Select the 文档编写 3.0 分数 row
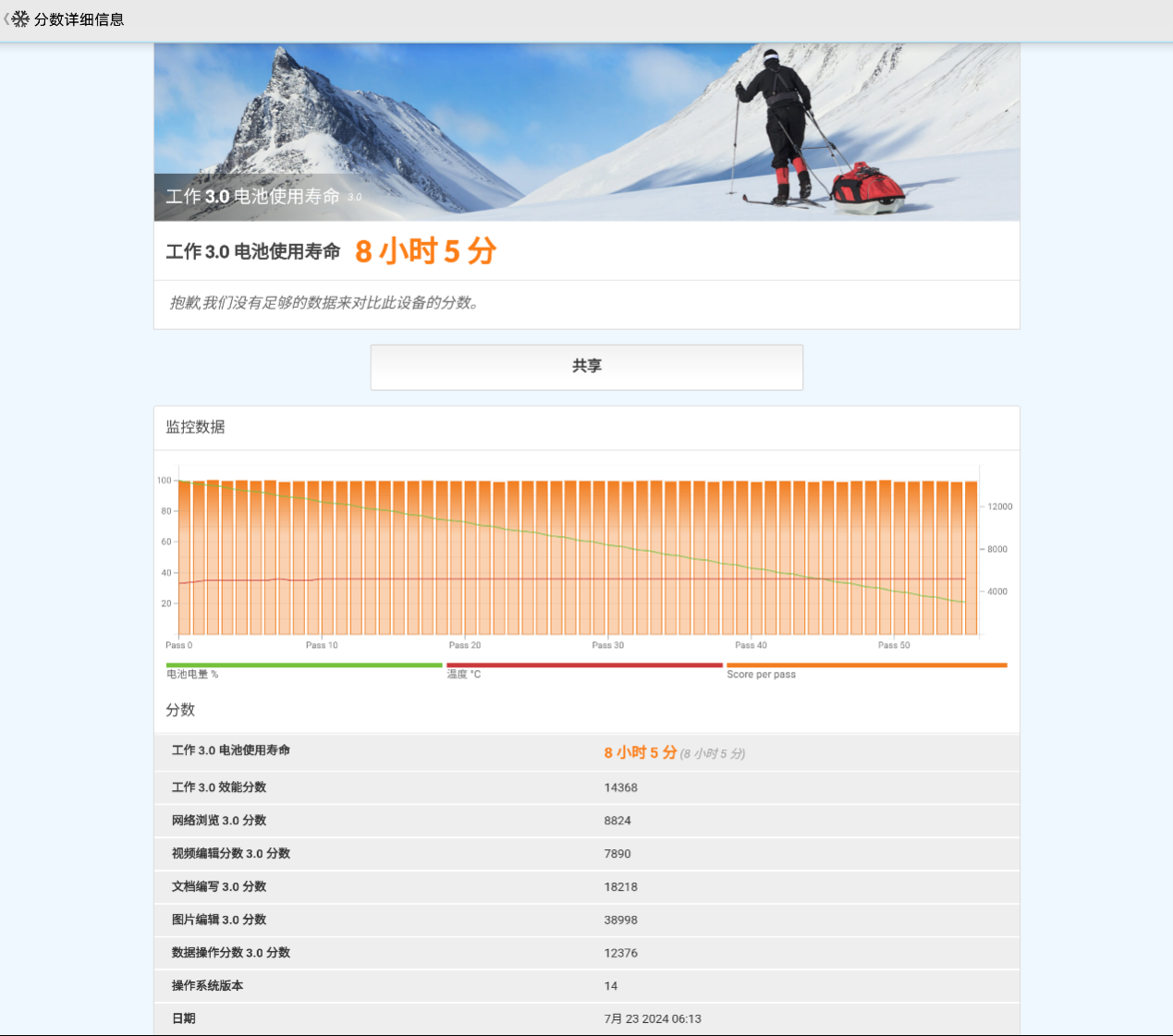Screen dimensions: 1173x1036 point(586,887)
